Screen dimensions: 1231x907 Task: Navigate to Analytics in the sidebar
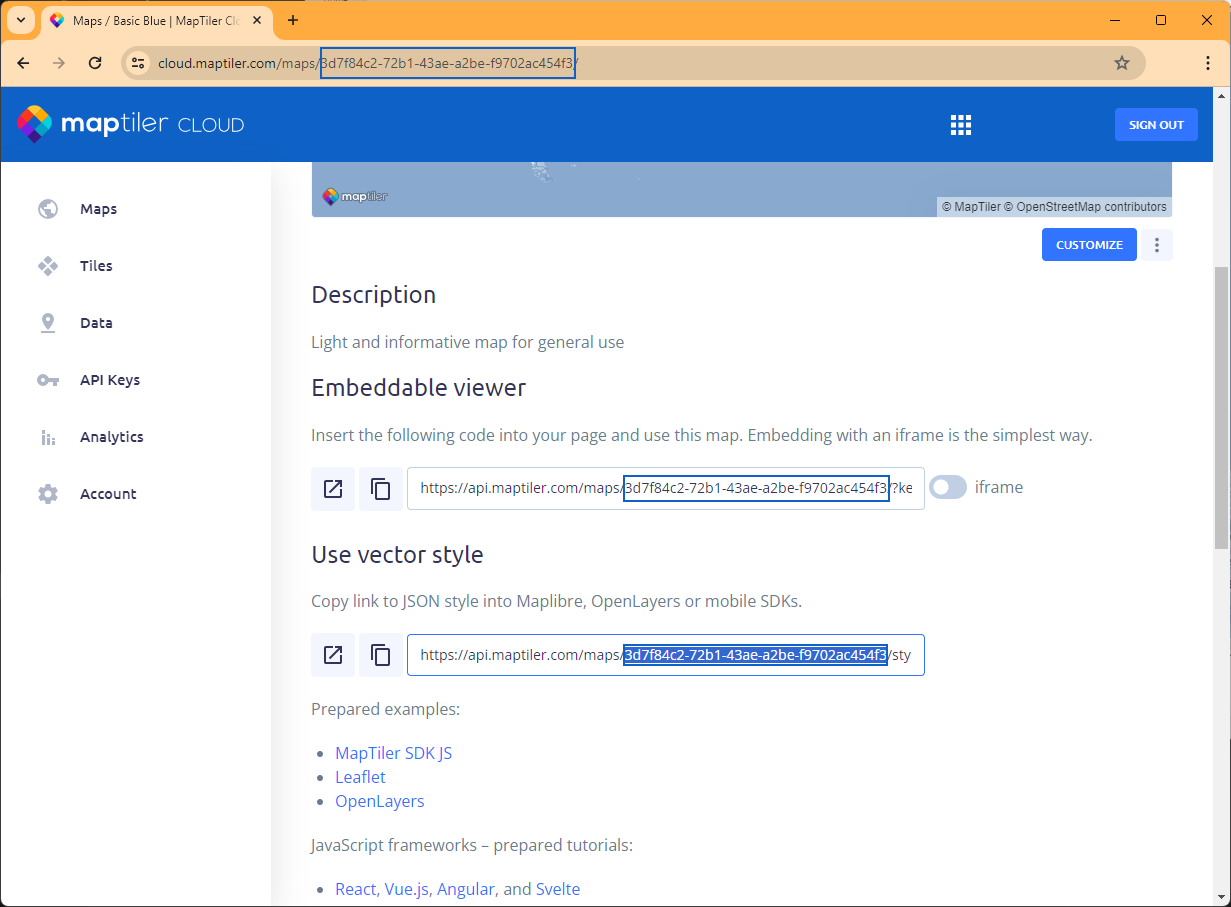[x=111, y=437]
